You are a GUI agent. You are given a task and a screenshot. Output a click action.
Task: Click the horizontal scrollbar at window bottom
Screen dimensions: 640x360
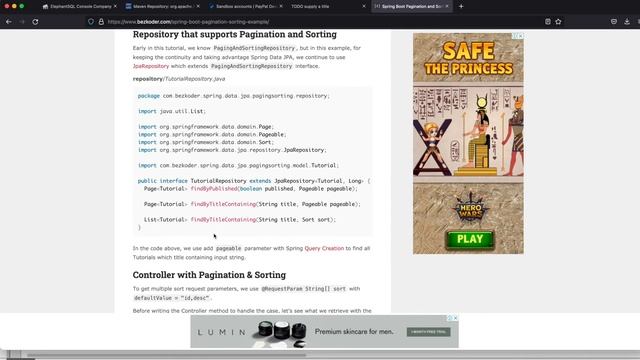(166, 355)
